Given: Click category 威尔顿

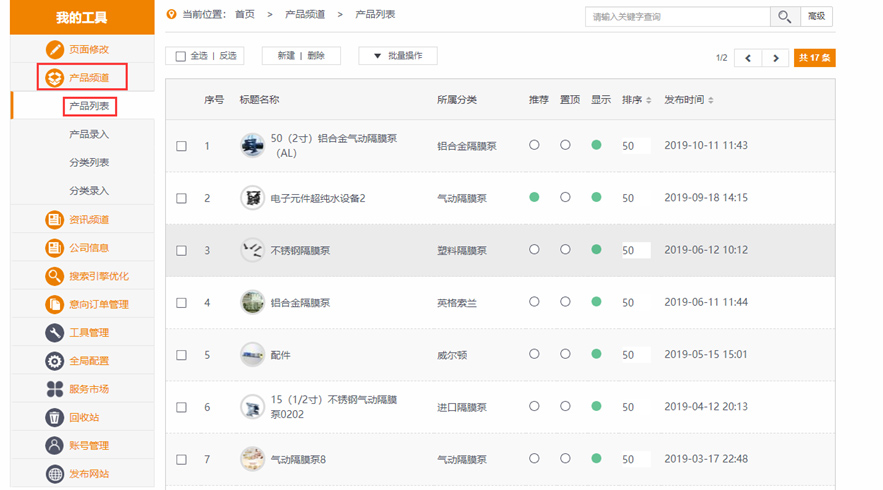Looking at the screenshot, I should [x=452, y=355].
